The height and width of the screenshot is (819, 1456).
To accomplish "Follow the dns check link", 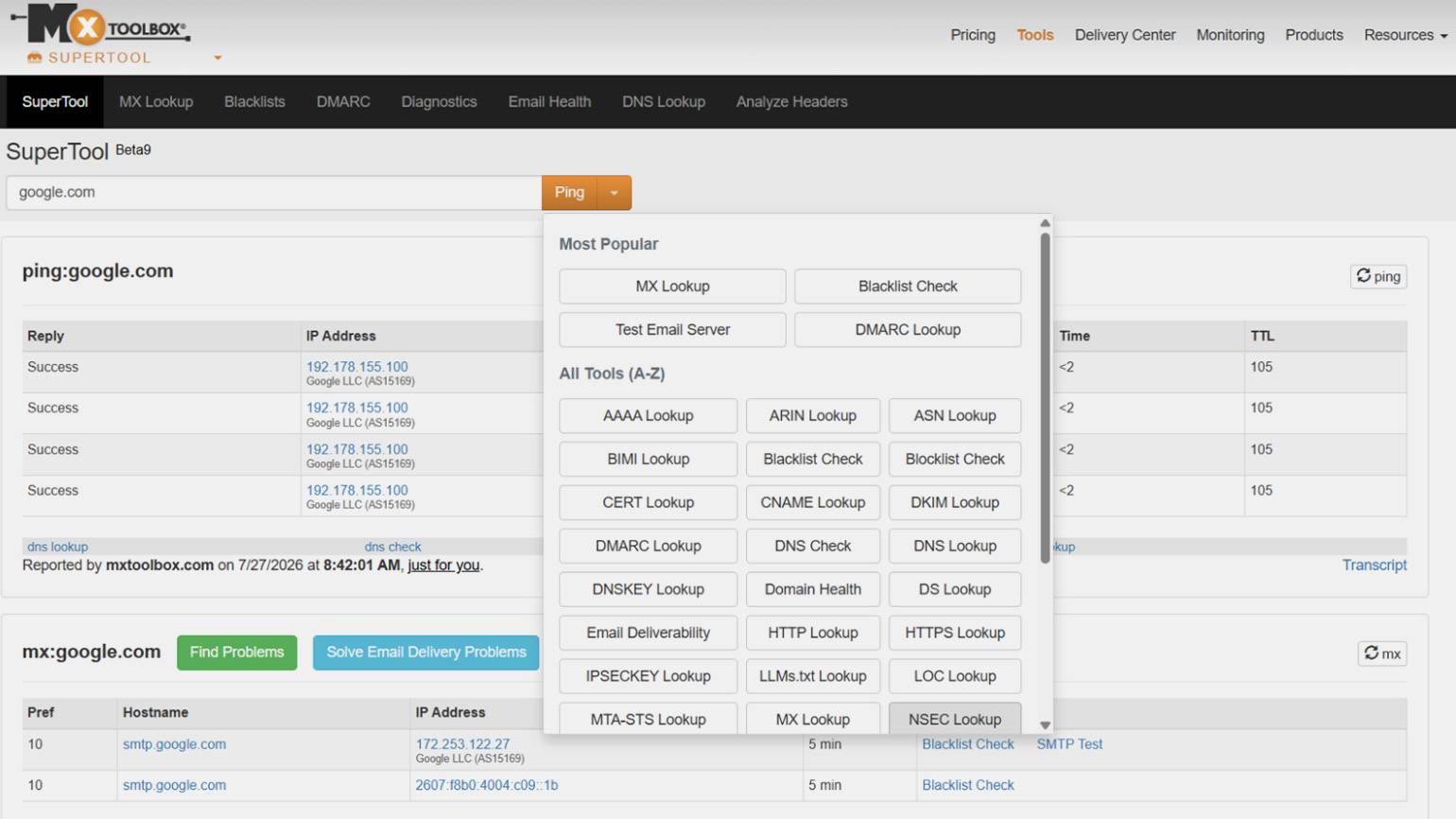I will tap(392, 547).
